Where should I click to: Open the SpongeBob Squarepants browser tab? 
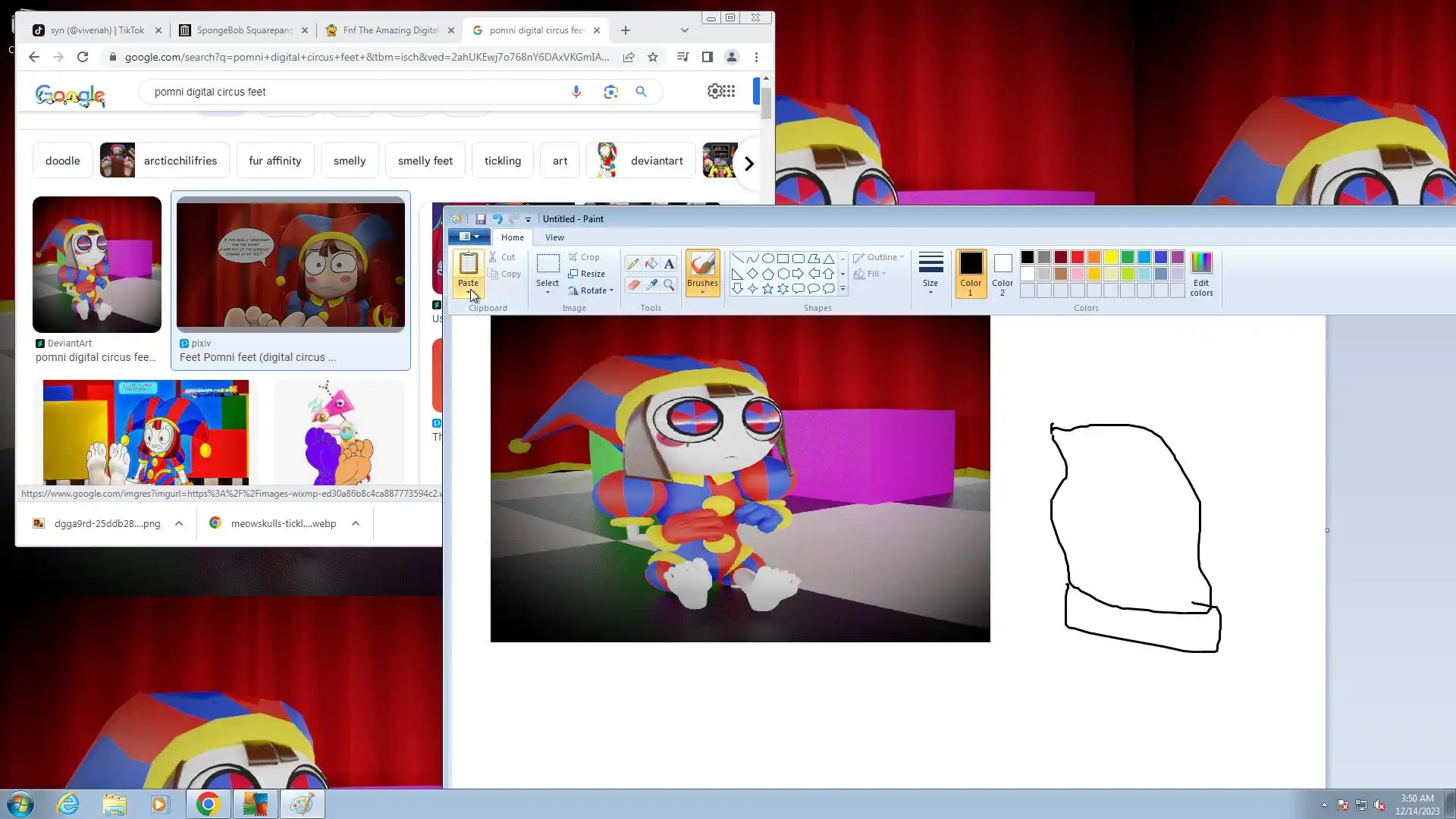pyautogui.click(x=243, y=30)
